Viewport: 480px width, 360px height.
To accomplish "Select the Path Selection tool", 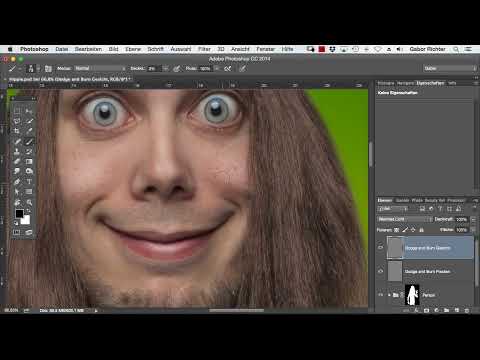I will tap(17, 192).
